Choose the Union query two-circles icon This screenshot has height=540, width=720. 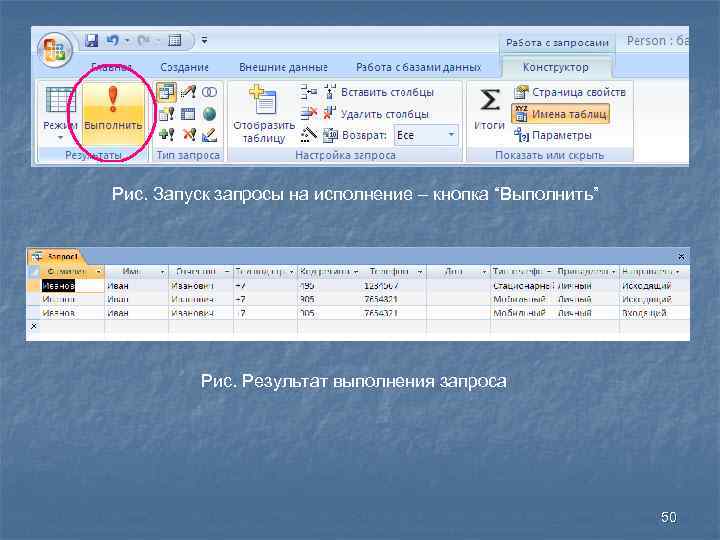(209, 92)
